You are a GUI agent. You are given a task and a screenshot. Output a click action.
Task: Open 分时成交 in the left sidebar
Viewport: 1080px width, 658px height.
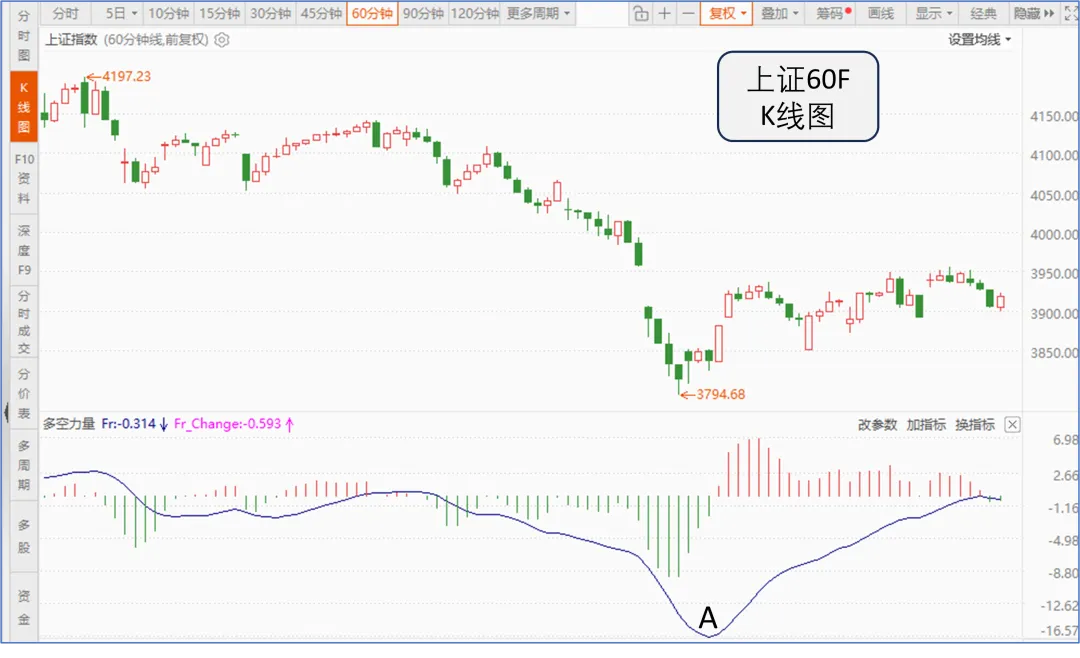pos(23,322)
